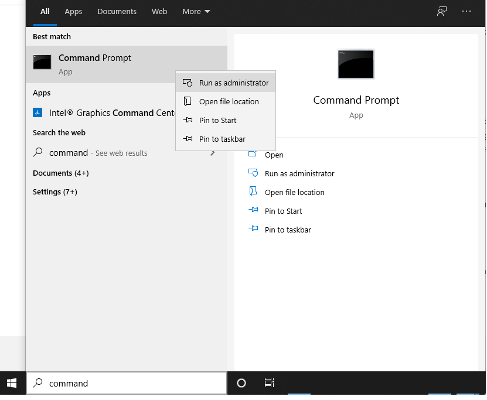This screenshot has width=487, height=400.
Task: Click the Search the web heading
Action: (59, 132)
